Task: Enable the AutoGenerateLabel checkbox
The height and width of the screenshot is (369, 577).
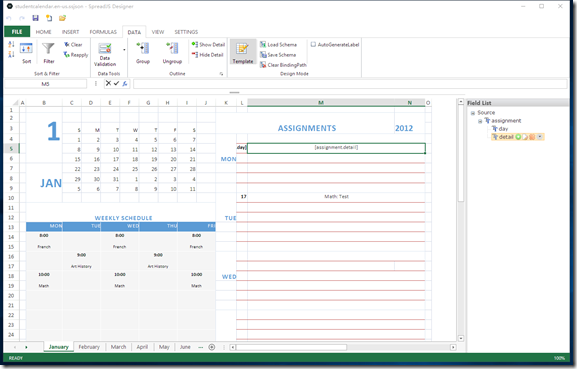Action: [x=313, y=45]
